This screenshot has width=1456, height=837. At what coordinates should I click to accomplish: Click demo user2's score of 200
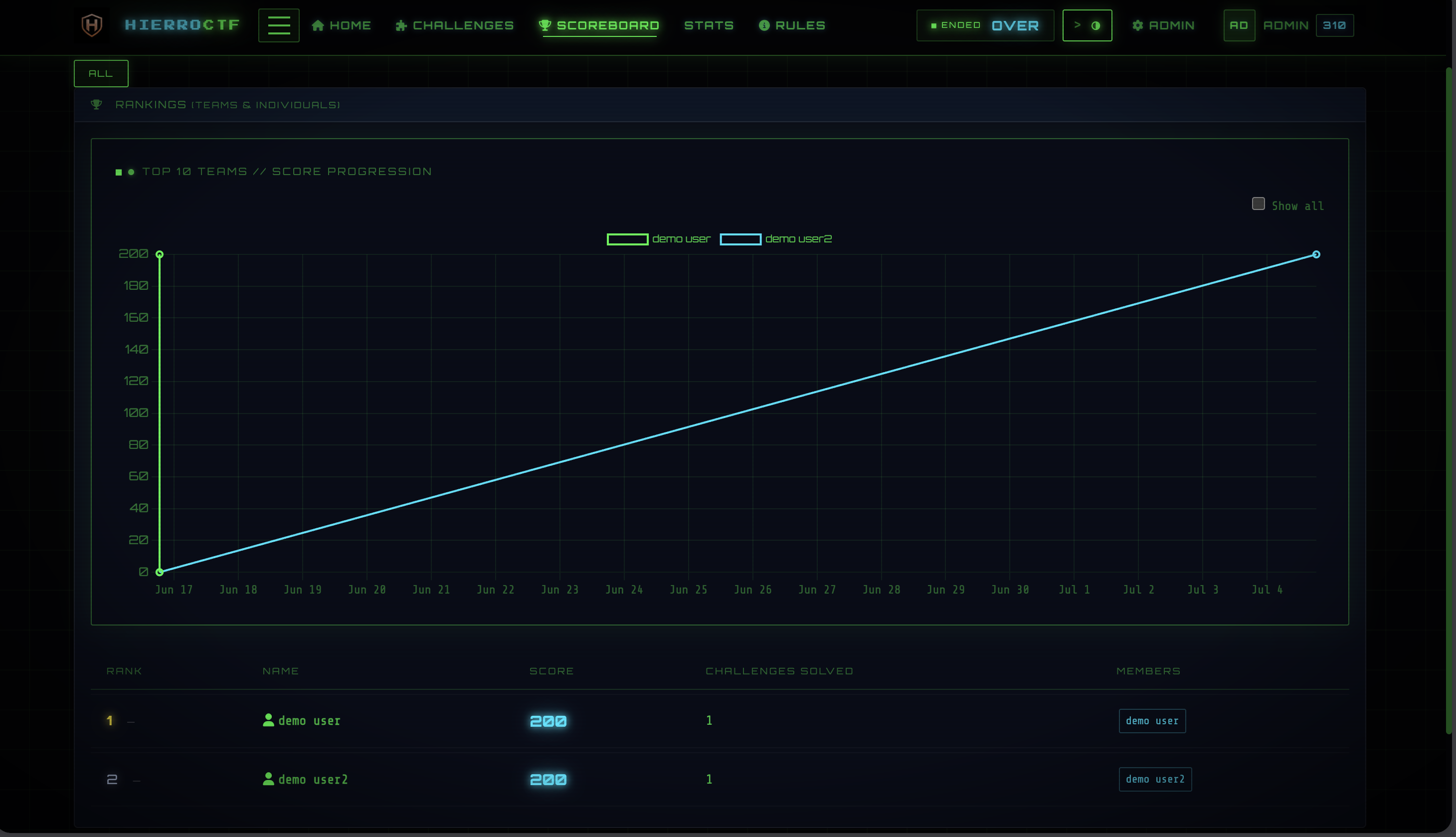[x=548, y=780]
